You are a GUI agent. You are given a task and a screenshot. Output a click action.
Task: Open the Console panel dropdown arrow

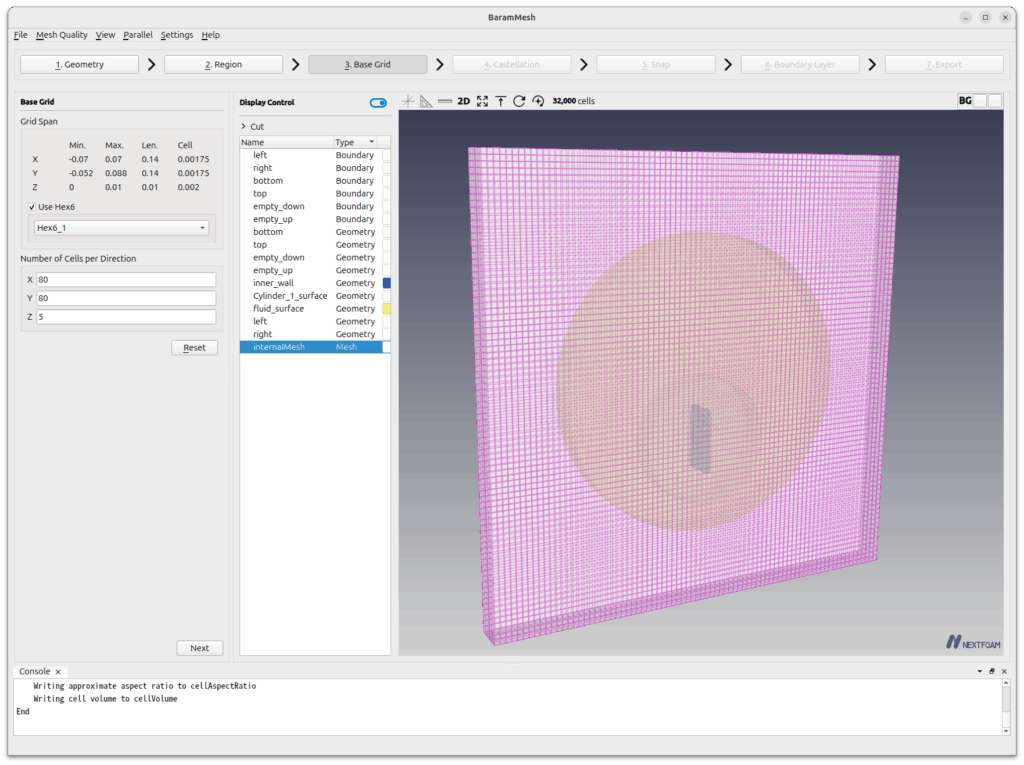(x=980, y=672)
